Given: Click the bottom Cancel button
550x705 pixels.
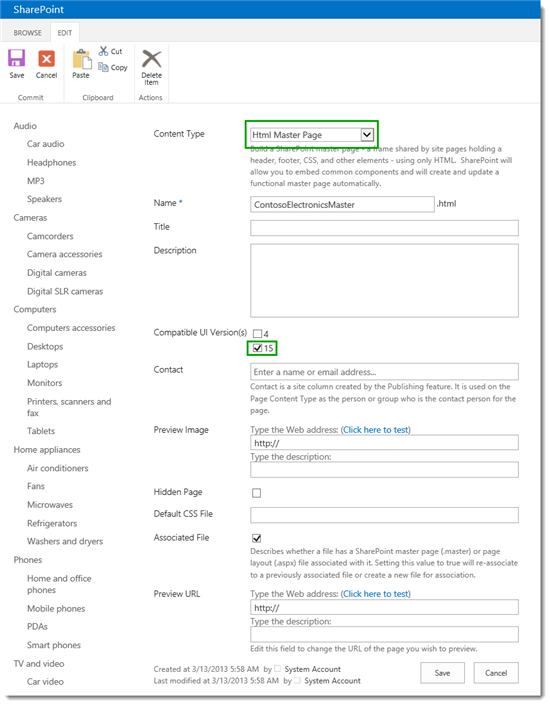Looking at the screenshot, I should point(496,673).
